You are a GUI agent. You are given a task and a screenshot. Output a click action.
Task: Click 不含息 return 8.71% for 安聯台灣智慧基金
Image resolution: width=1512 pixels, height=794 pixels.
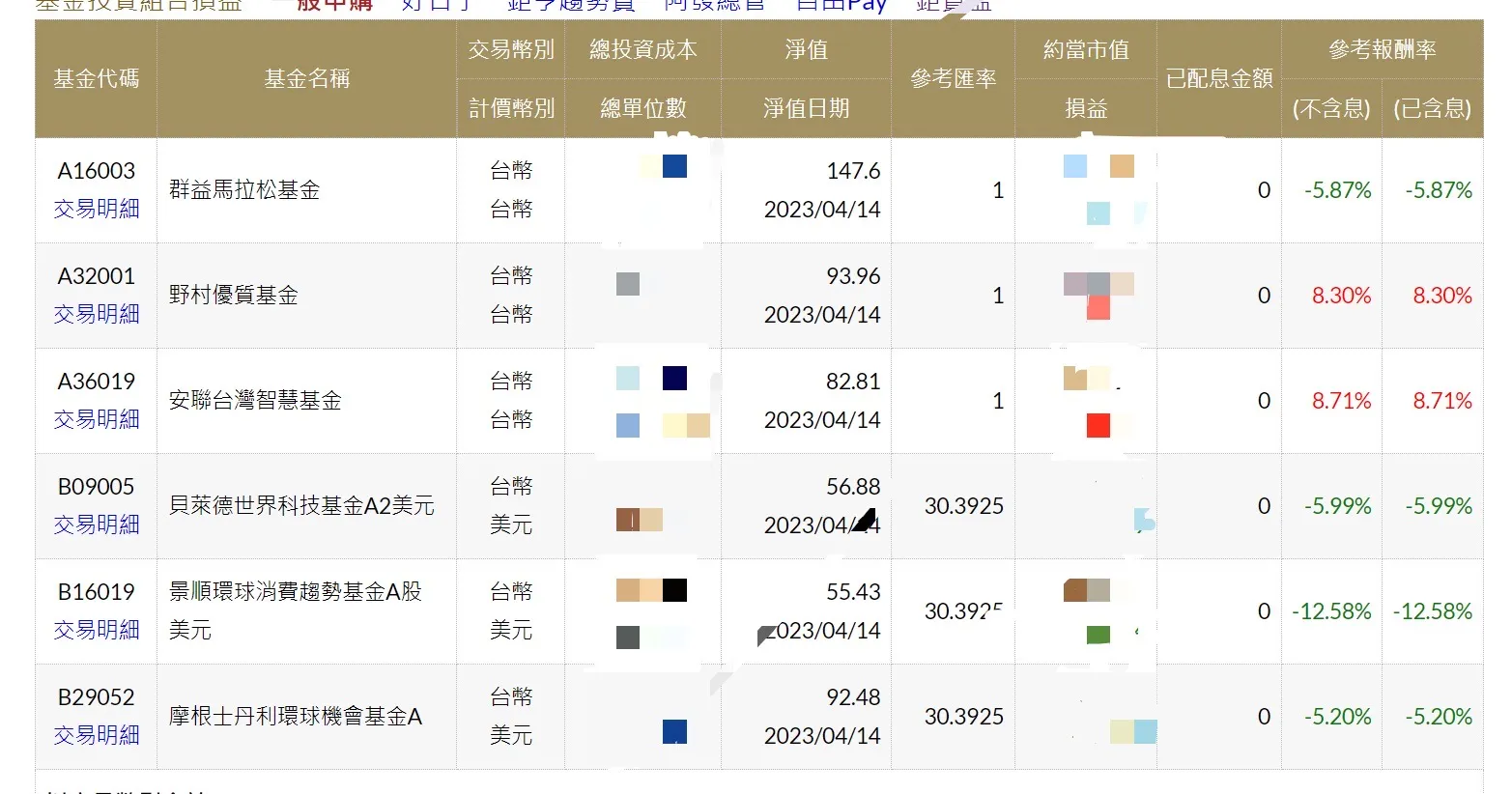1341,401
